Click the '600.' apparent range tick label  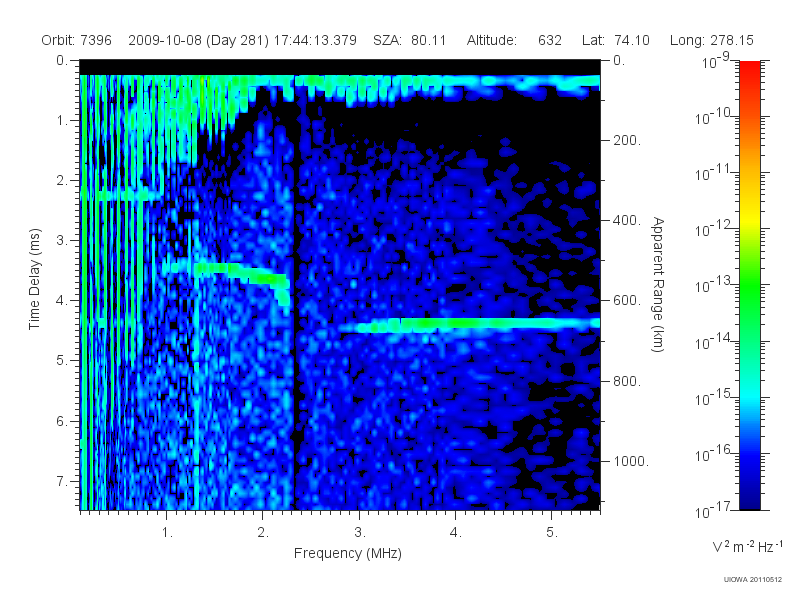click(x=627, y=301)
